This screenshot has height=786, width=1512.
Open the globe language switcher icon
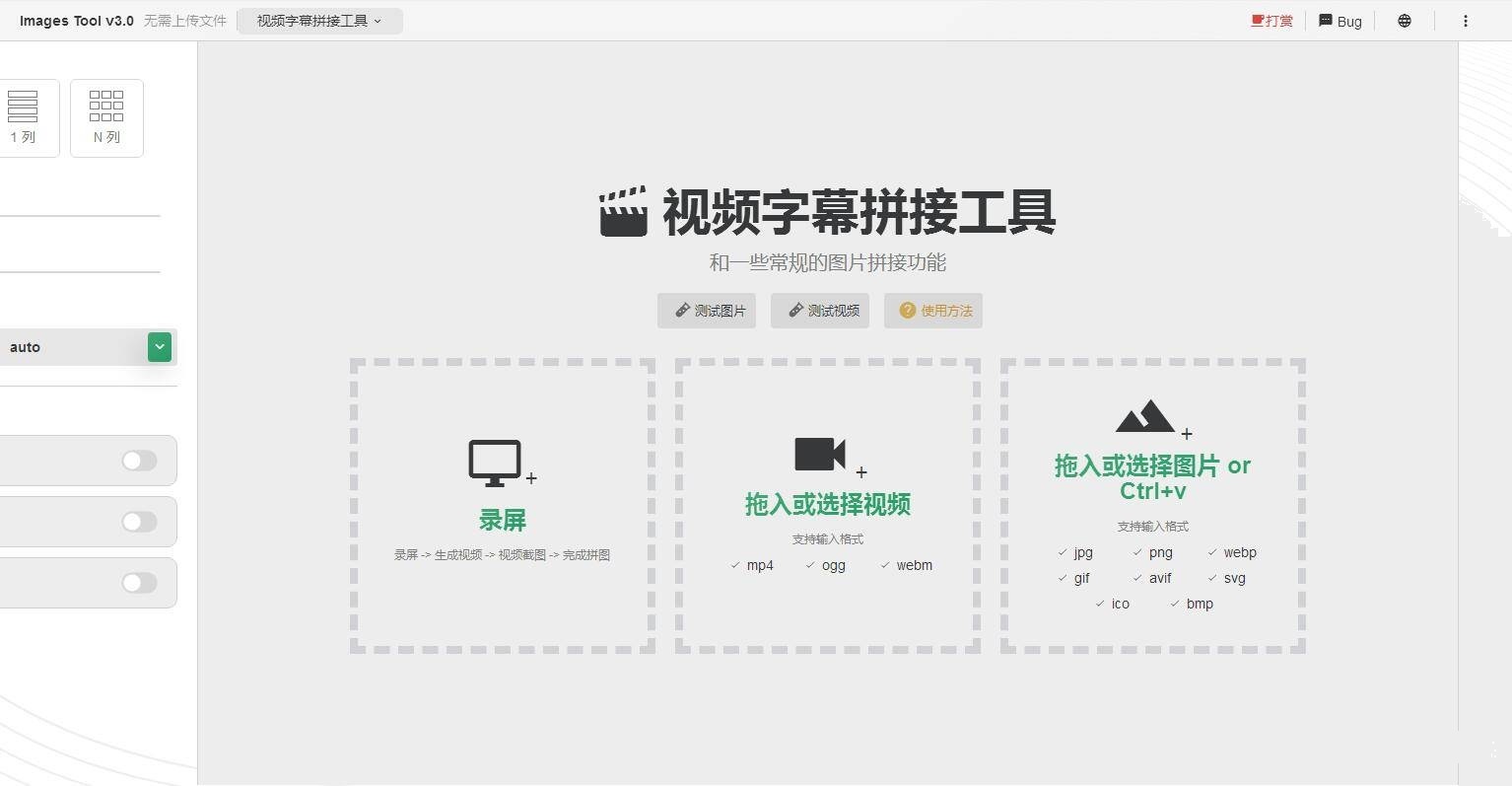[1403, 21]
